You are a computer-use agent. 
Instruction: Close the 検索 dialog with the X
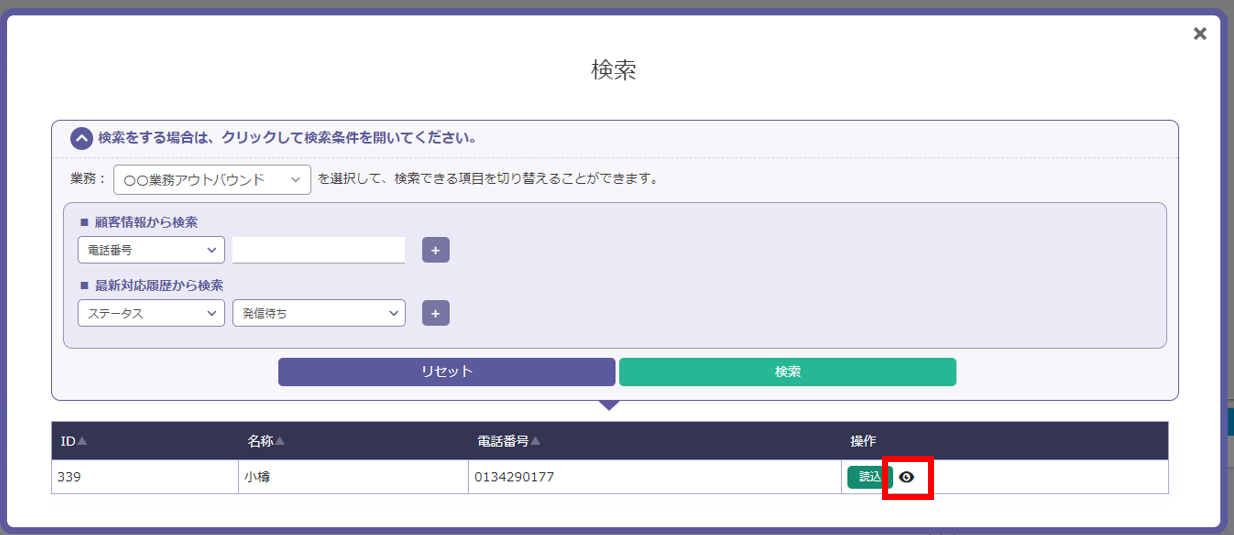[x=1199, y=34]
